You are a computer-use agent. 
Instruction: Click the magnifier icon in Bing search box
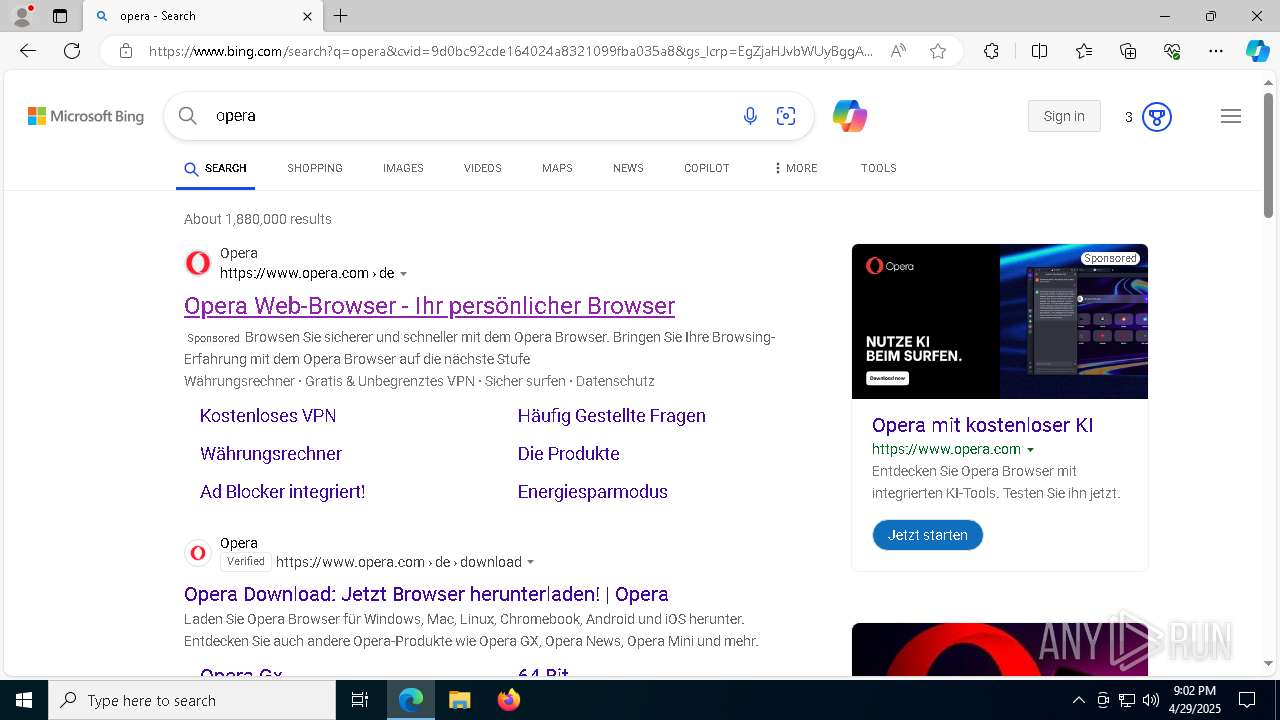point(187,116)
